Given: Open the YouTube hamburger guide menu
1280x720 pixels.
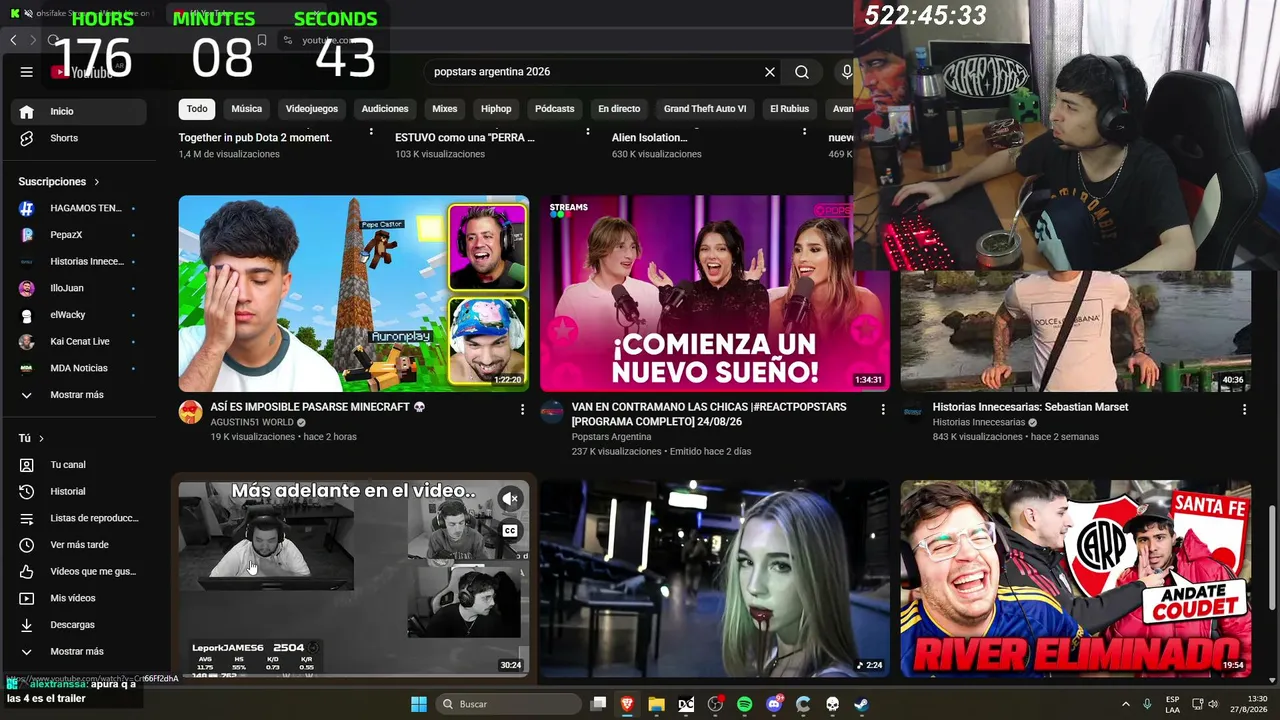Looking at the screenshot, I should tap(27, 72).
